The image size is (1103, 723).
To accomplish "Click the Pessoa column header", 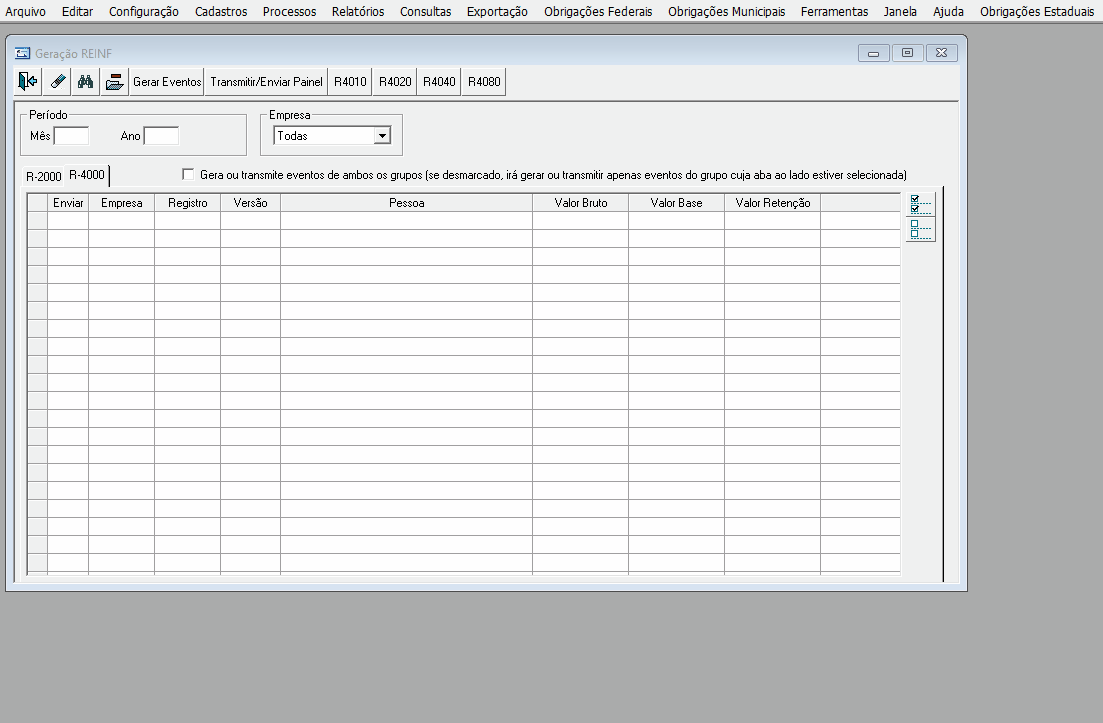I will 407,203.
